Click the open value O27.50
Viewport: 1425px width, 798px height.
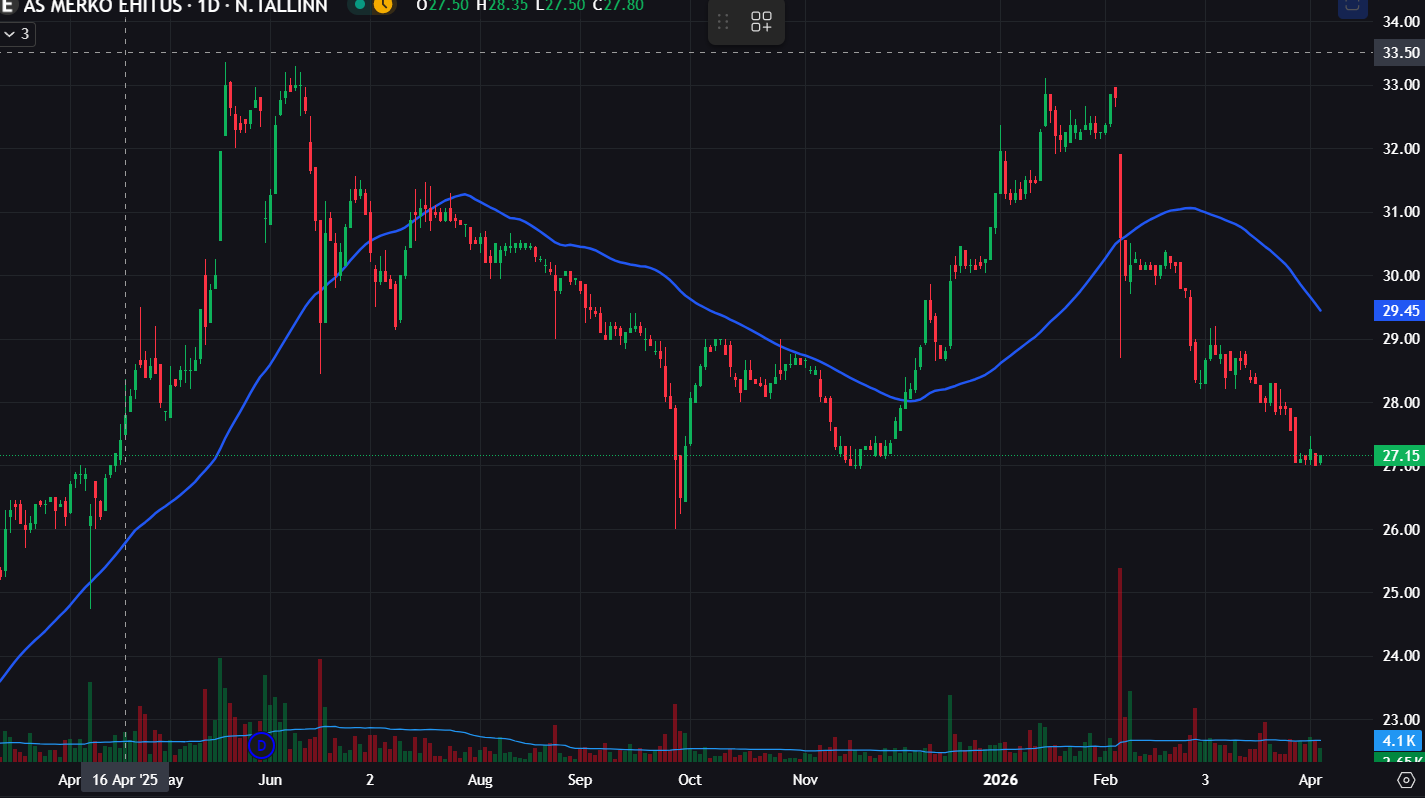443,5
